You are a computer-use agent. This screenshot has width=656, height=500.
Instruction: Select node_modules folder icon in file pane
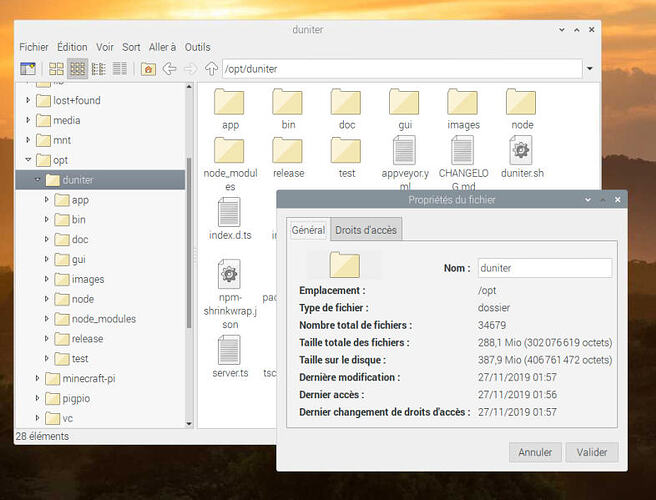click(x=229, y=150)
